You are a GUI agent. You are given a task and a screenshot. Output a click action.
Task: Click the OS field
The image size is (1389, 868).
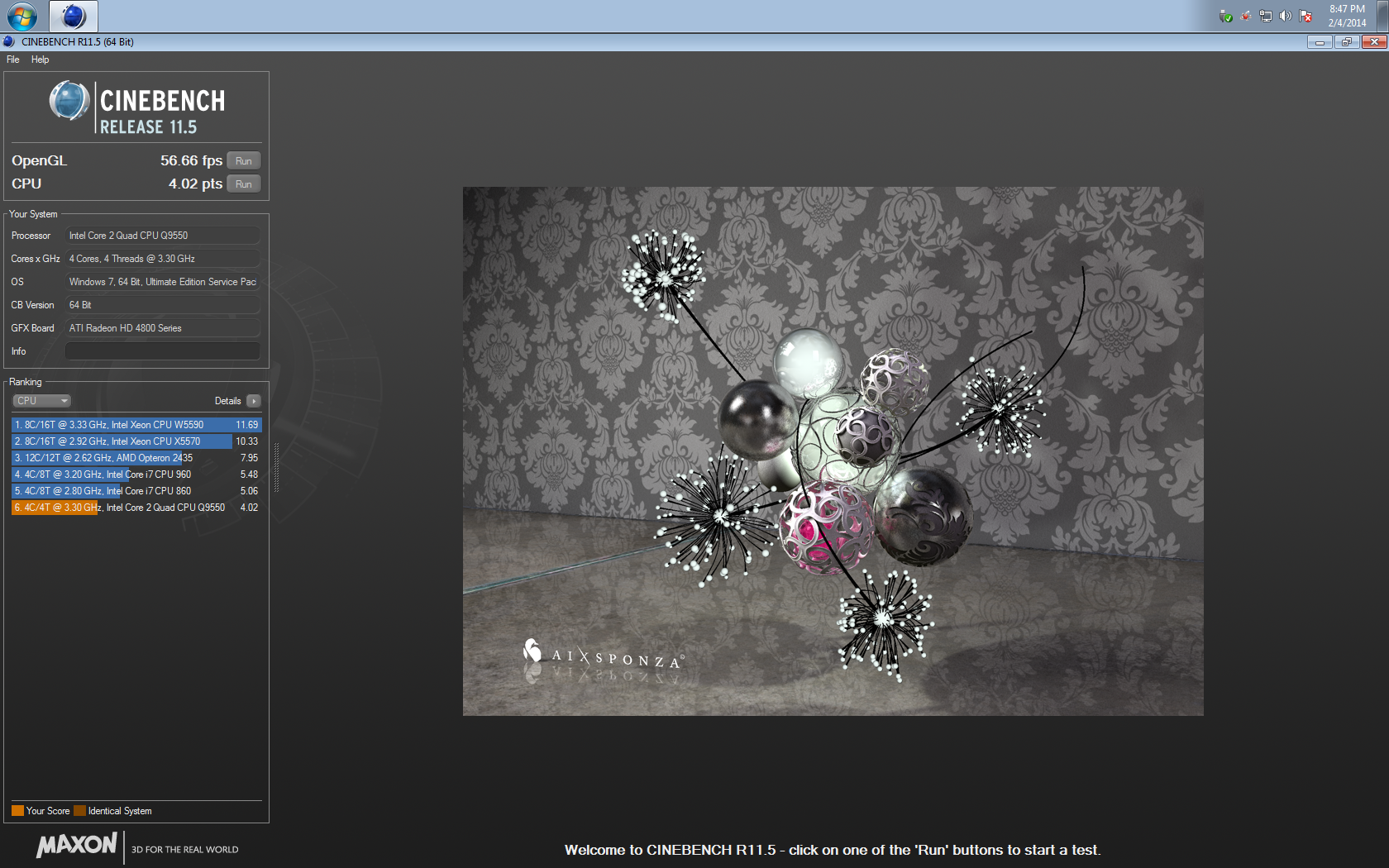point(163,282)
